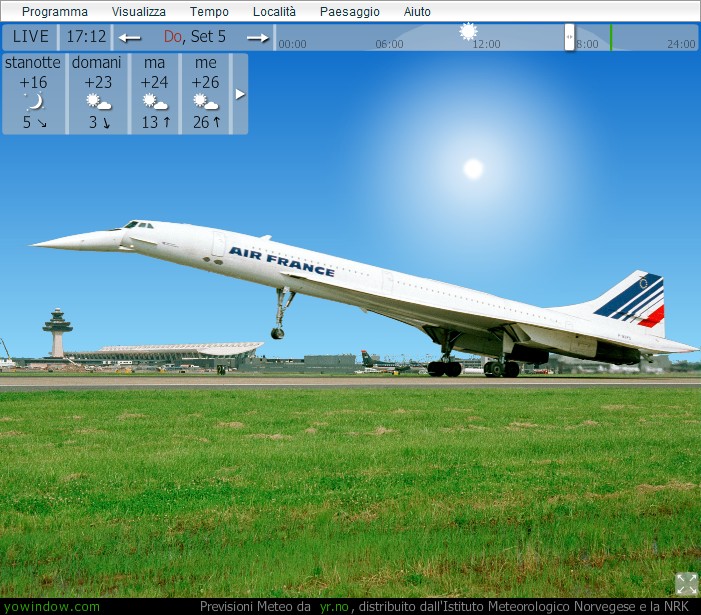Expand more forecast days with triangle arrow
The height and width of the screenshot is (615, 701).
[x=240, y=94]
